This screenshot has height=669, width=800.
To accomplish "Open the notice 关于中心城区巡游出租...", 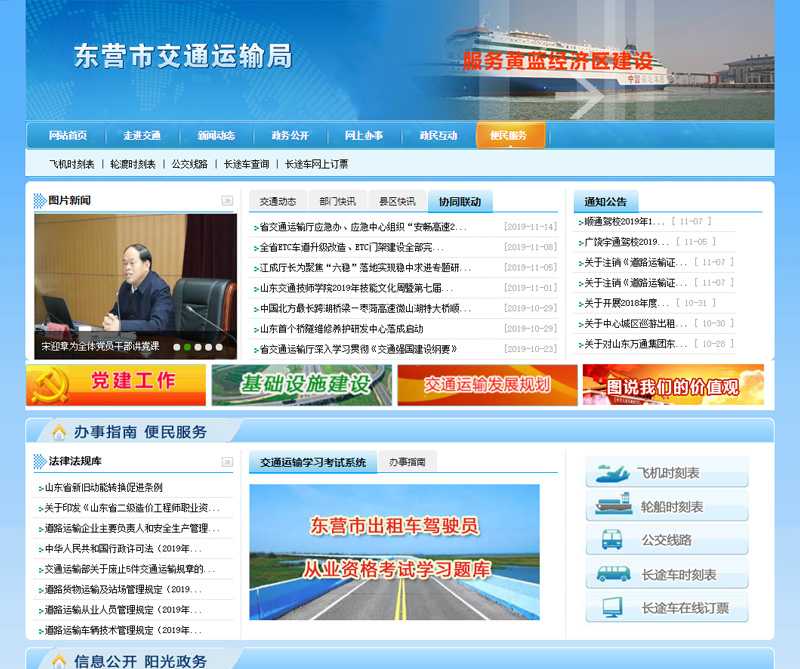I will click(x=636, y=324).
